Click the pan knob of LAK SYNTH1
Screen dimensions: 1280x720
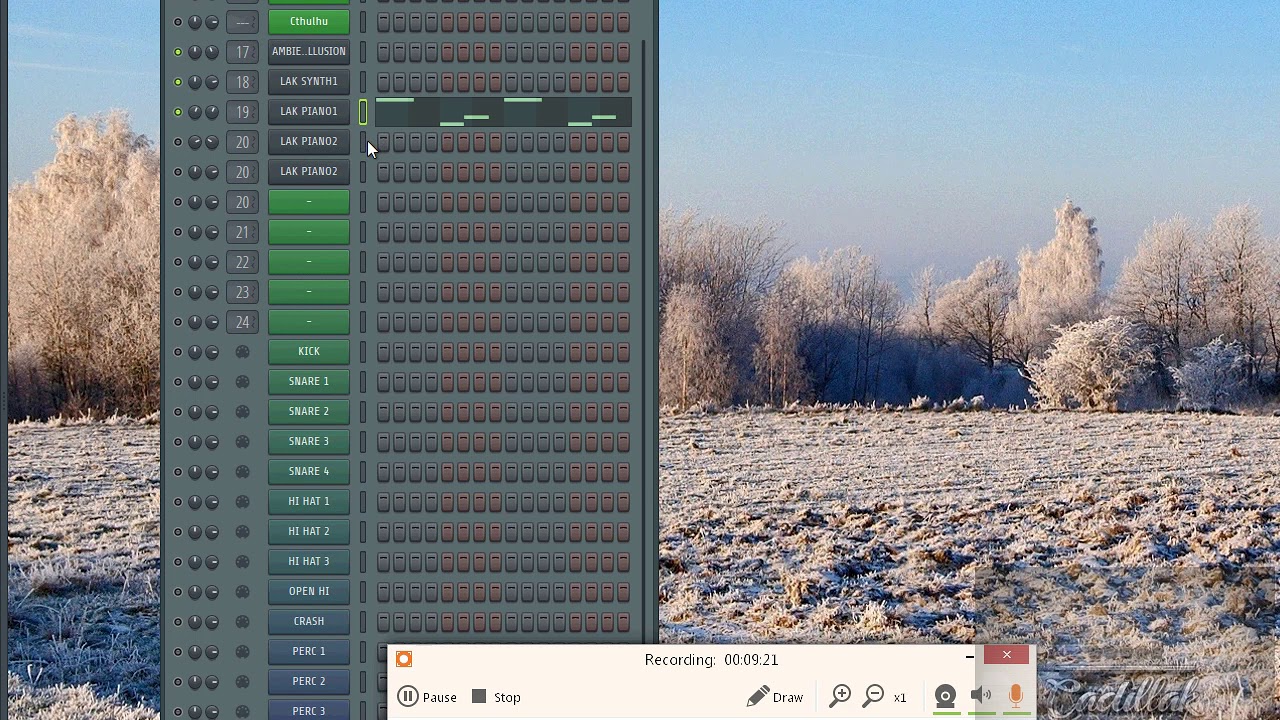point(195,82)
